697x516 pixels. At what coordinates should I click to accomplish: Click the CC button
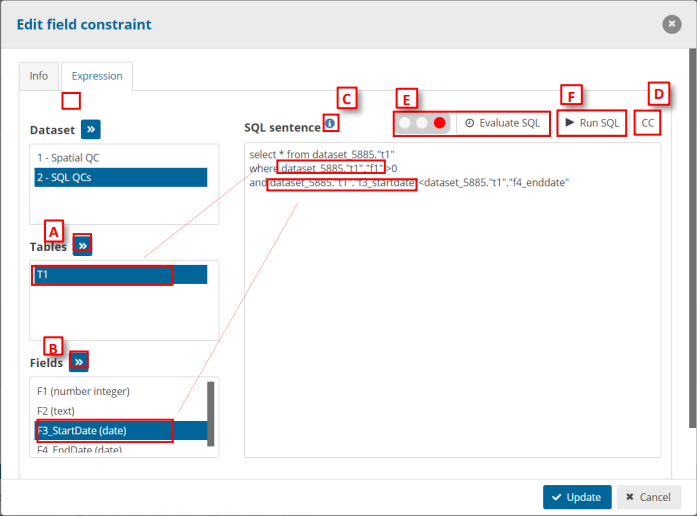click(x=648, y=123)
